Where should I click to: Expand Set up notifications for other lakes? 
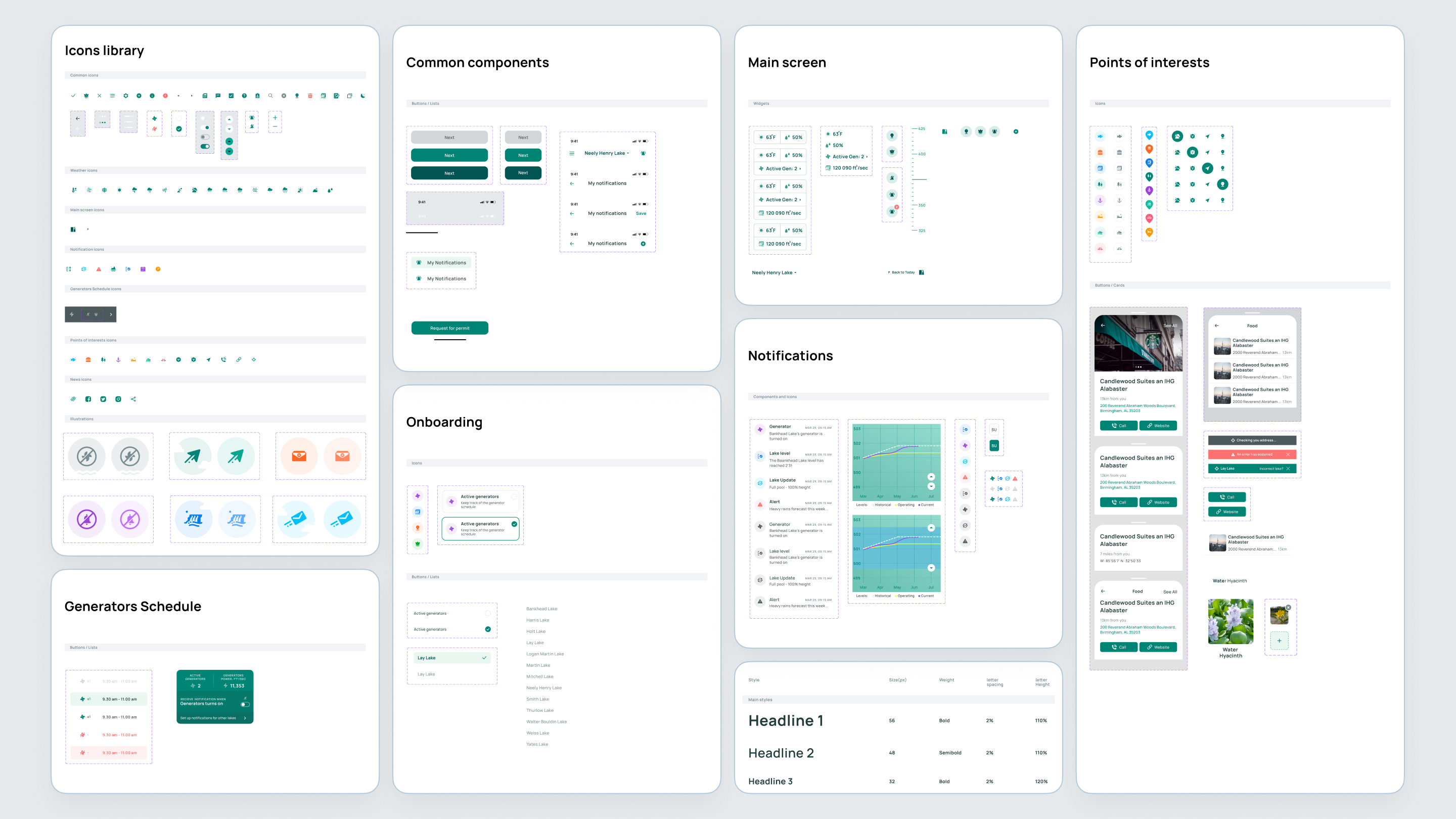click(x=245, y=718)
